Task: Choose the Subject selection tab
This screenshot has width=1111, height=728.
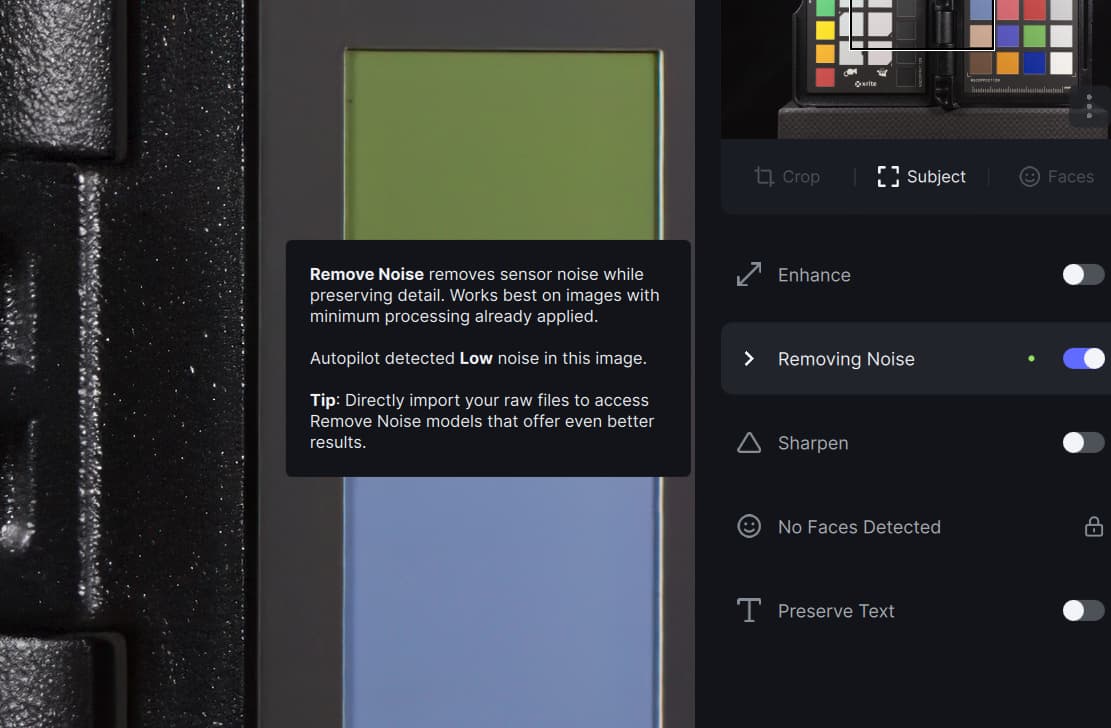Action: click(x=921, y=177)
